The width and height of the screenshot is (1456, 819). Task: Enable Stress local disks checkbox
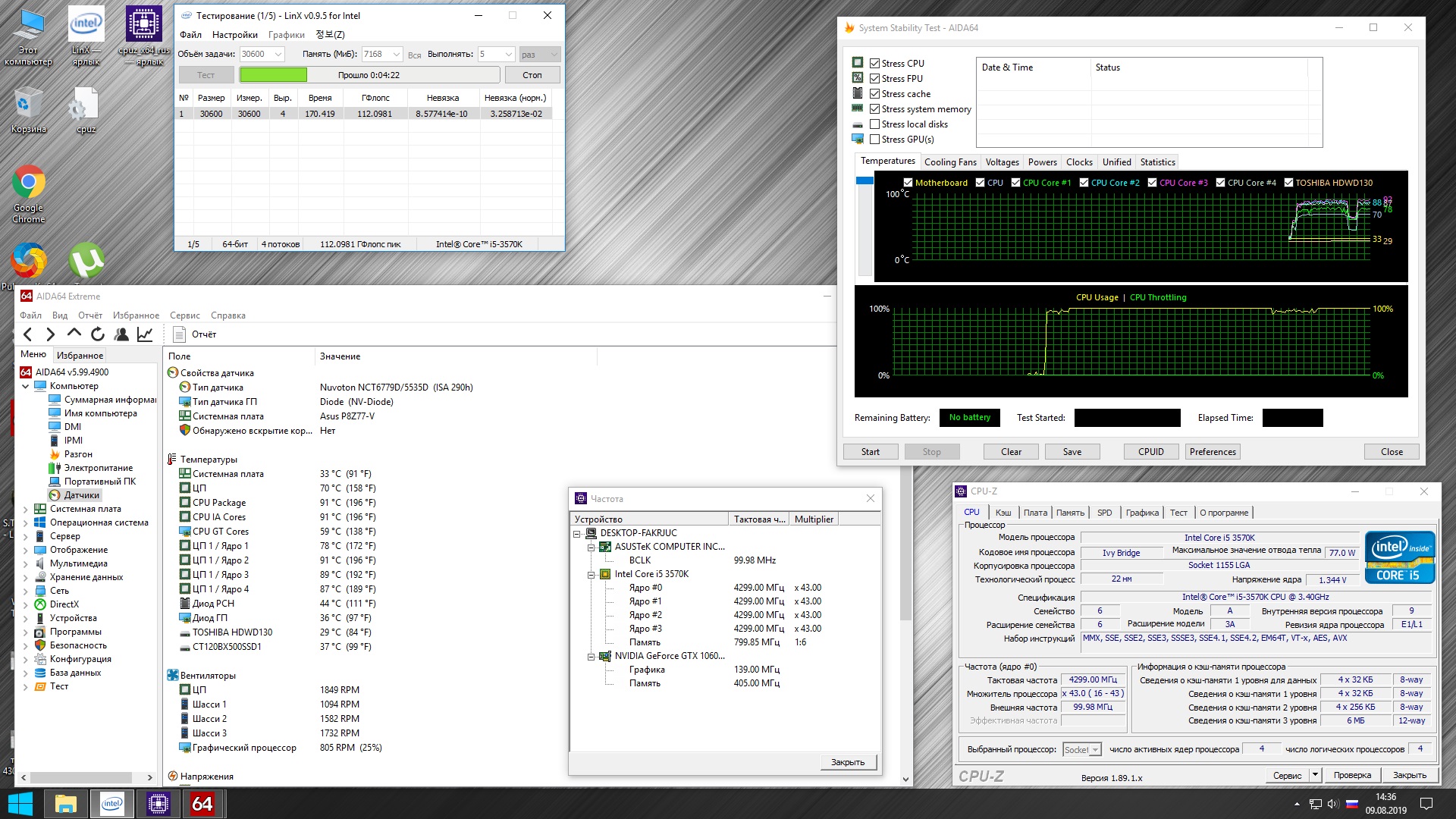[x=874, y=124]
